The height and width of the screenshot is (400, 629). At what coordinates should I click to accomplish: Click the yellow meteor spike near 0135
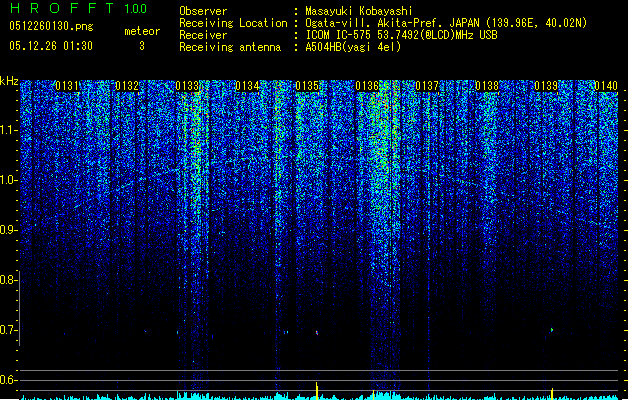[x=317, y=391]
